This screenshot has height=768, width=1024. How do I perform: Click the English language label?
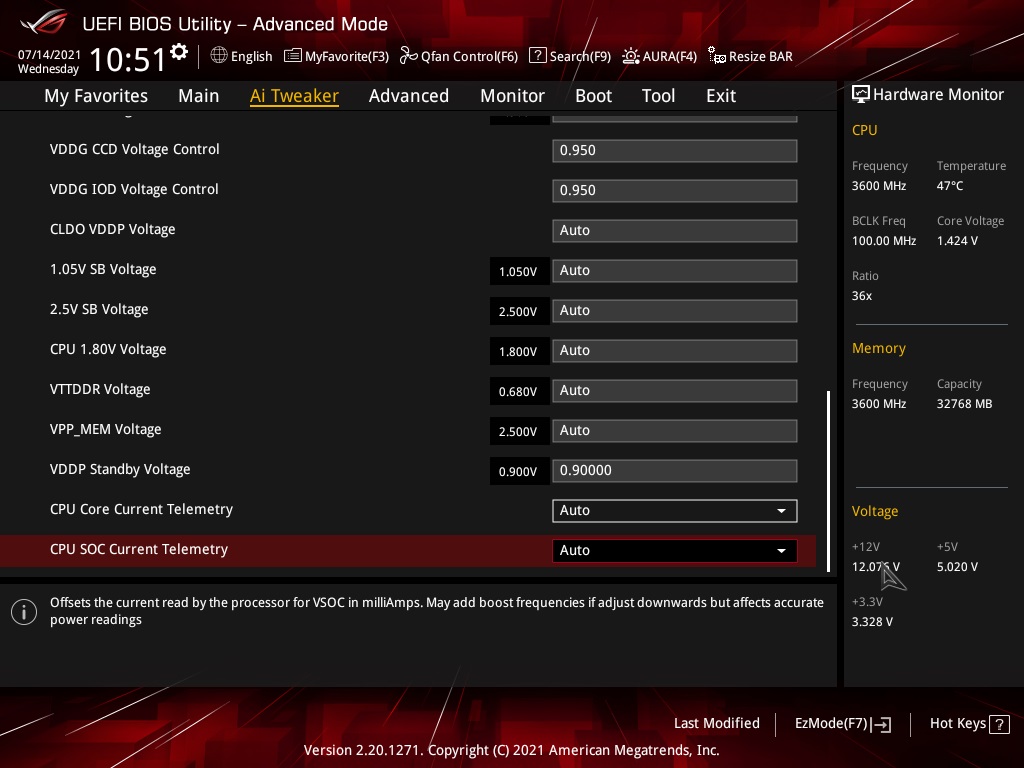click(251, 57)
